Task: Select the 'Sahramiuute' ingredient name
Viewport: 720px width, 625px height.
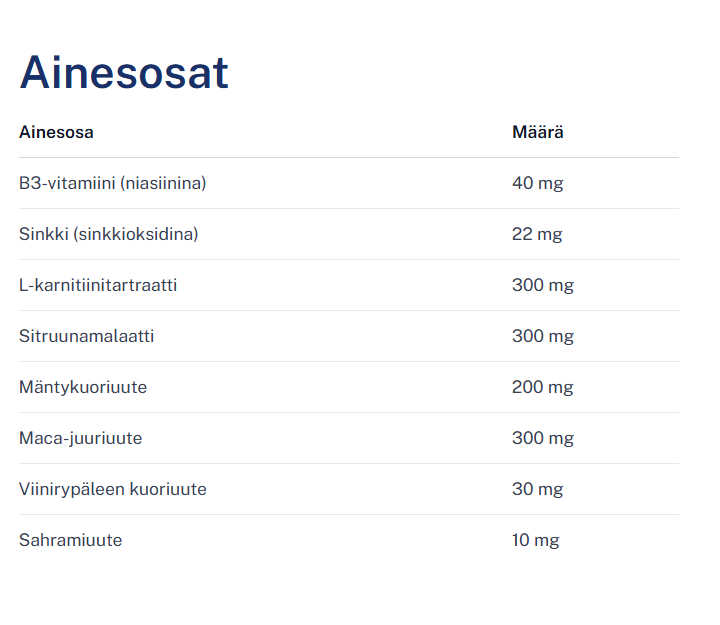Action: (70, 540)
